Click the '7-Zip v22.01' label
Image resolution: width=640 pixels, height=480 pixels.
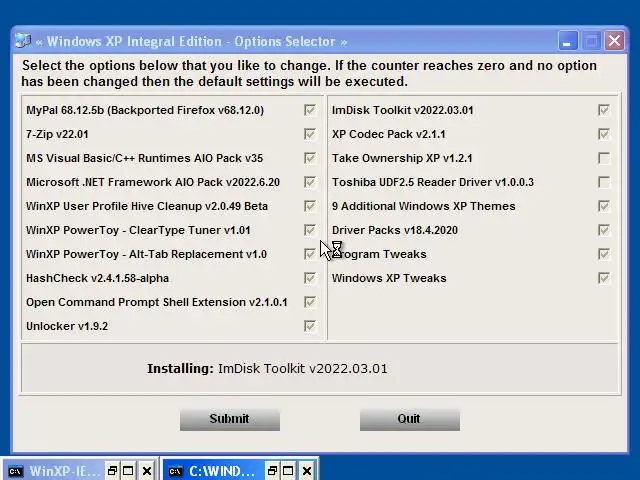coord(57,134)
